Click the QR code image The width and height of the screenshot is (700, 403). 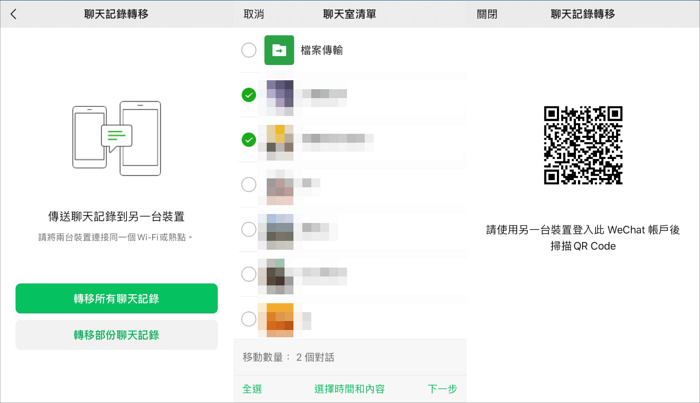point(583,145)
